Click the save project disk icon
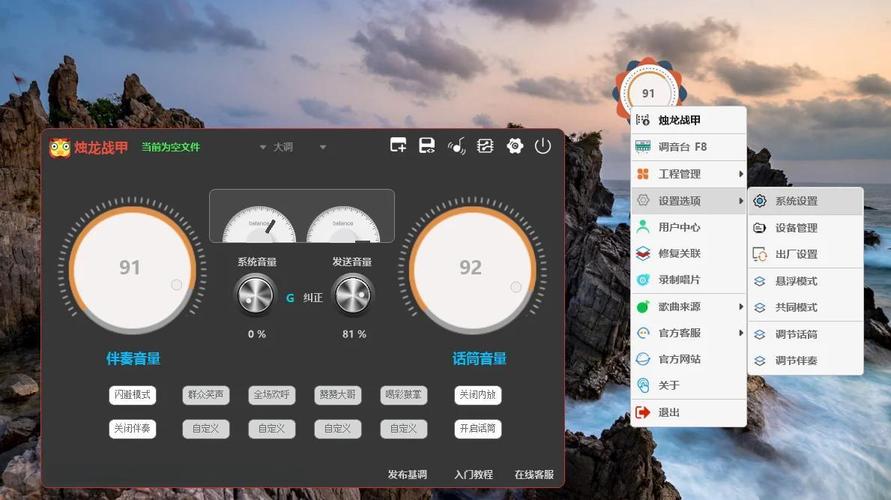891x500 pixels. pyautogui.click(x=427, y=145)
